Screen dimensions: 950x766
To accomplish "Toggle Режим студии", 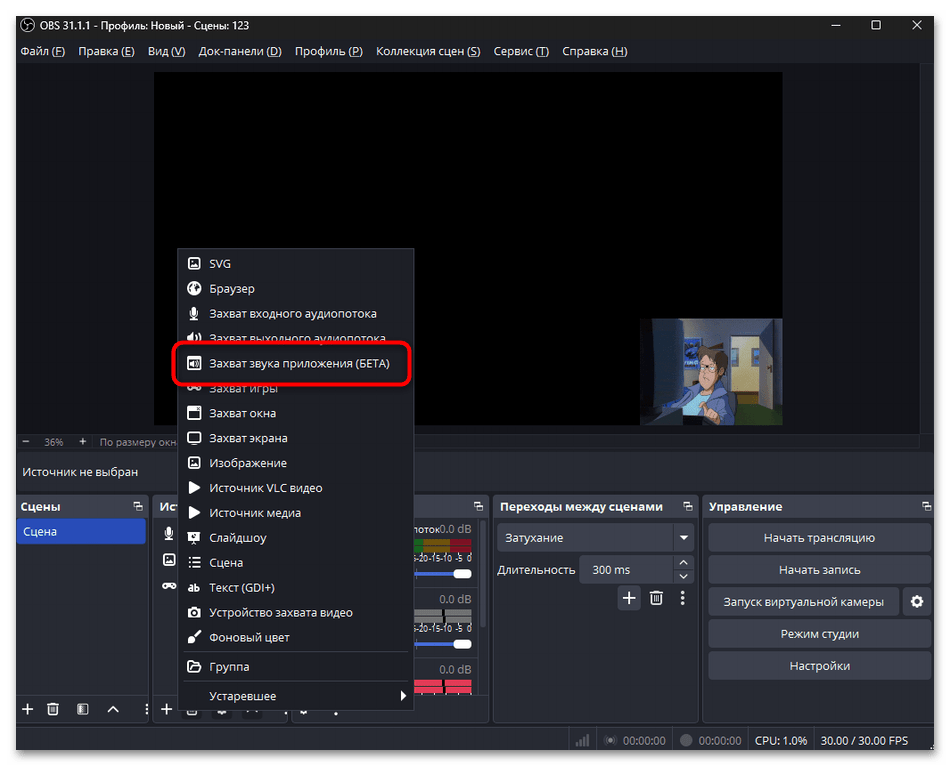I will pyautogui.click(x=819, y=634).
